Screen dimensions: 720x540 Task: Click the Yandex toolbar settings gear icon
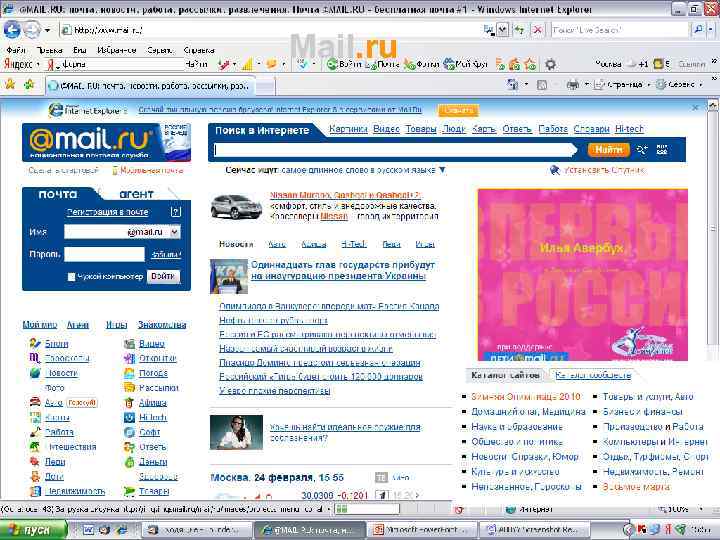[551, 64]
